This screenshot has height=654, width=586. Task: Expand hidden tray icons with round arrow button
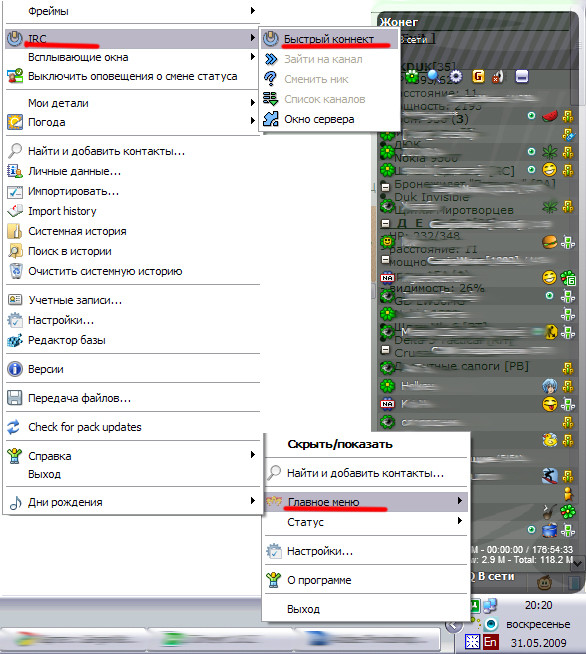(x=453, y=624)
